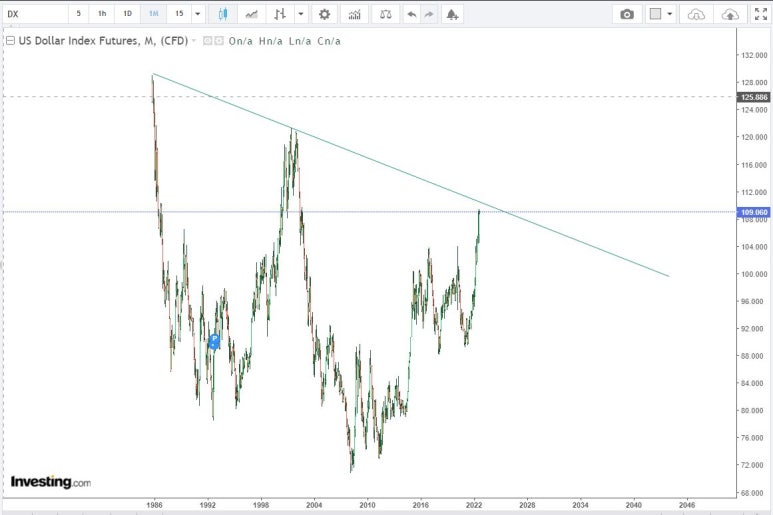
Task: Click the 100.000 price axis label
Action: (754, 274)
